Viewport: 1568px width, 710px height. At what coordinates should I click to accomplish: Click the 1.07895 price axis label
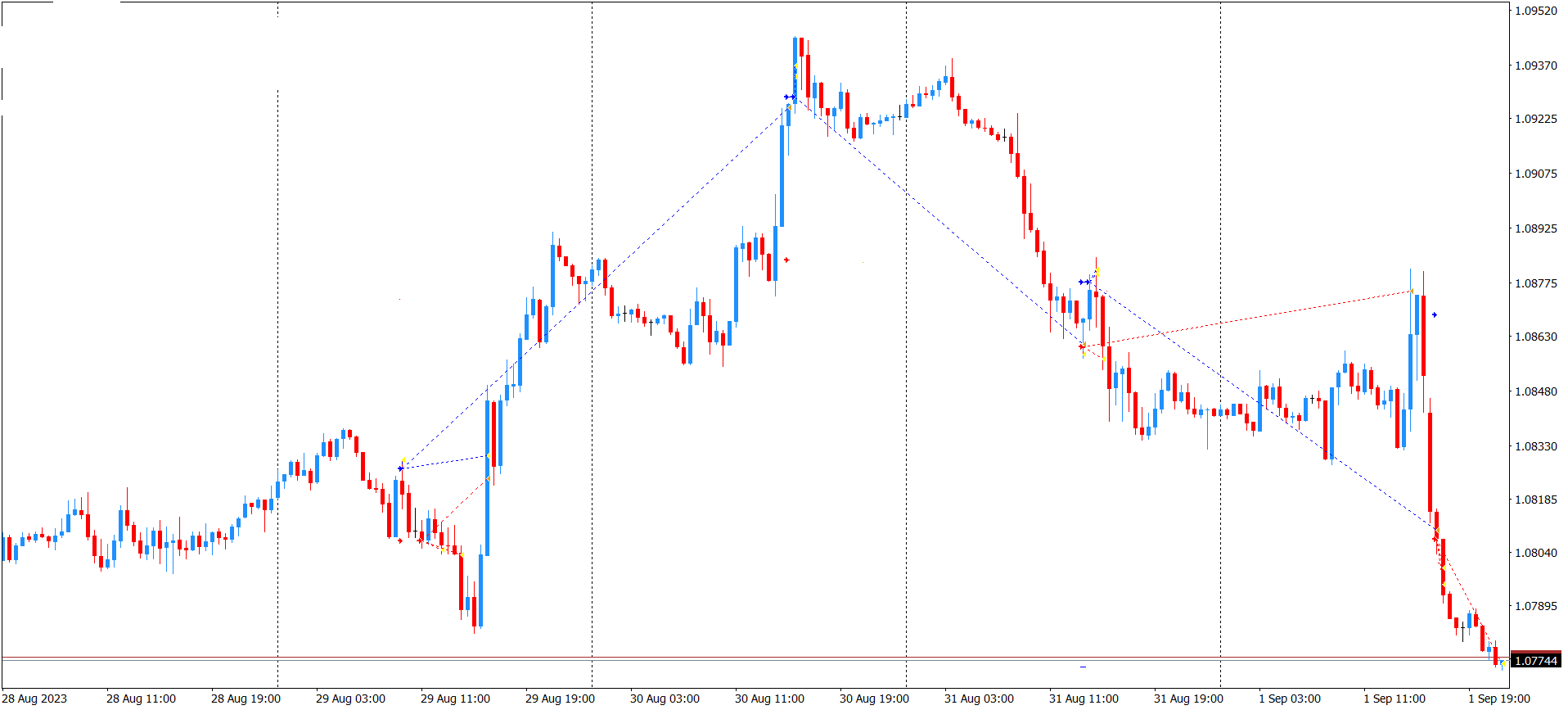point(1536,606)
